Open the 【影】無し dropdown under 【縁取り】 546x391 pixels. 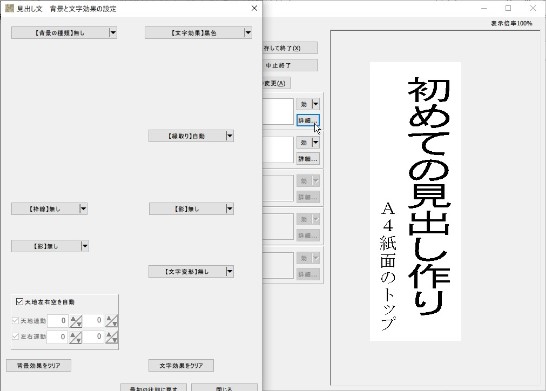[191, 209]
